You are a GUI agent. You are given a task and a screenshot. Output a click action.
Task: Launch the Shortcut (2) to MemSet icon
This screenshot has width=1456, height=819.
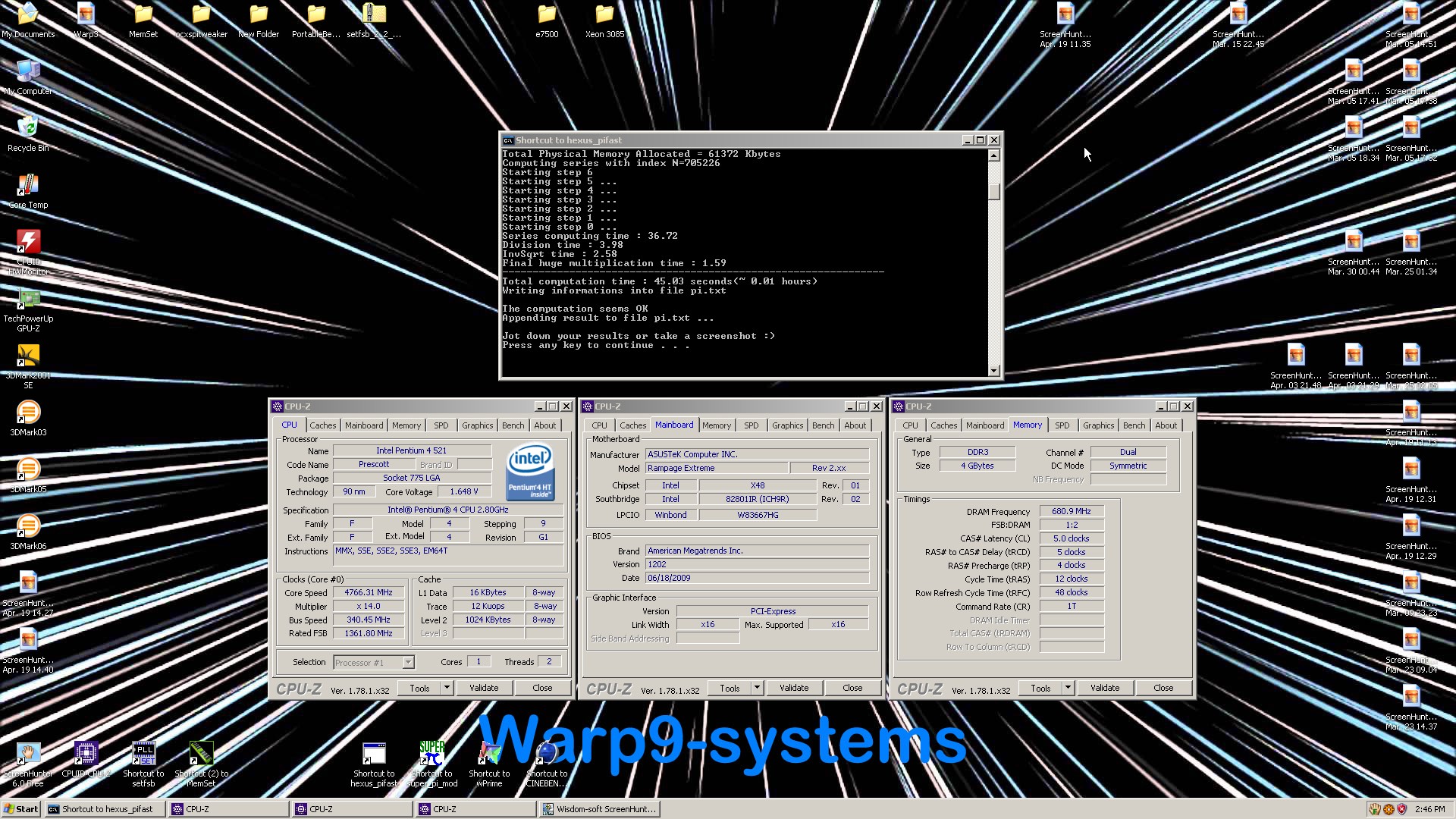coord(201,764)
